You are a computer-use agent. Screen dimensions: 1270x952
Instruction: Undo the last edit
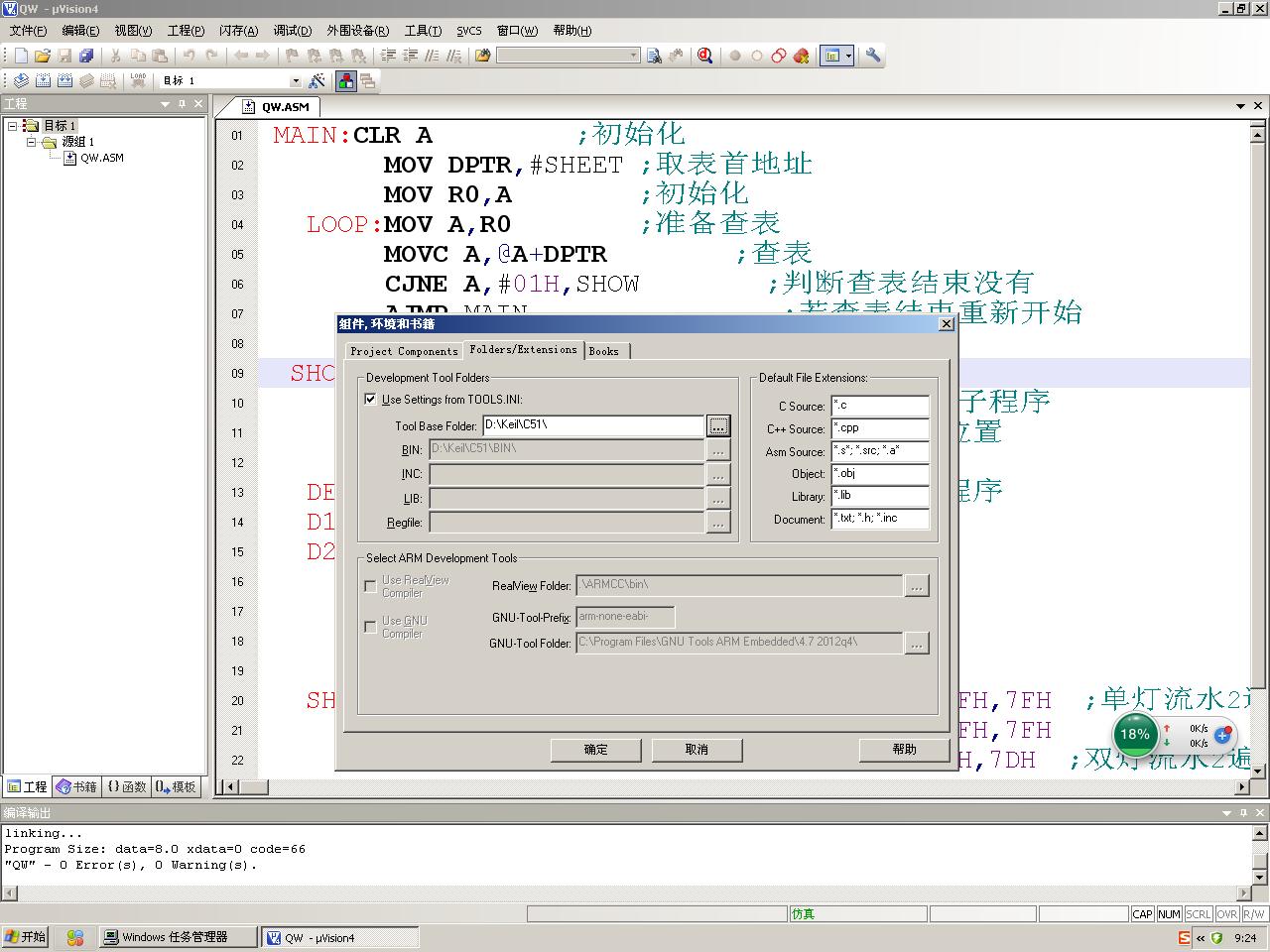[189, 56]
